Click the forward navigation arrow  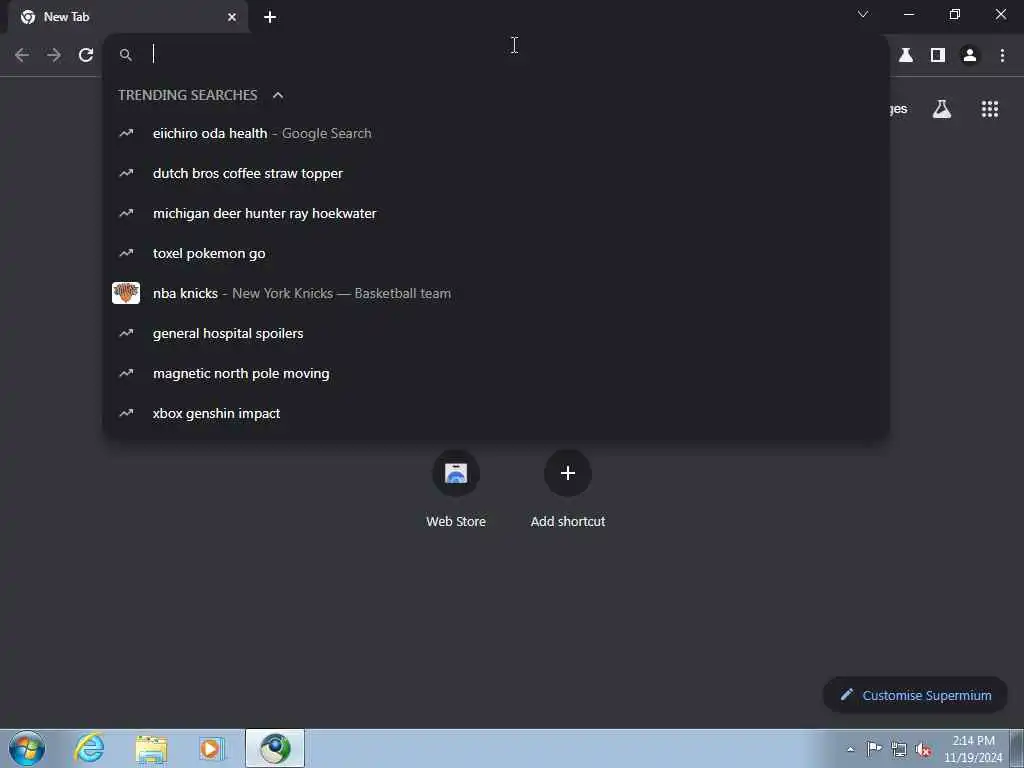click(54, 56)
